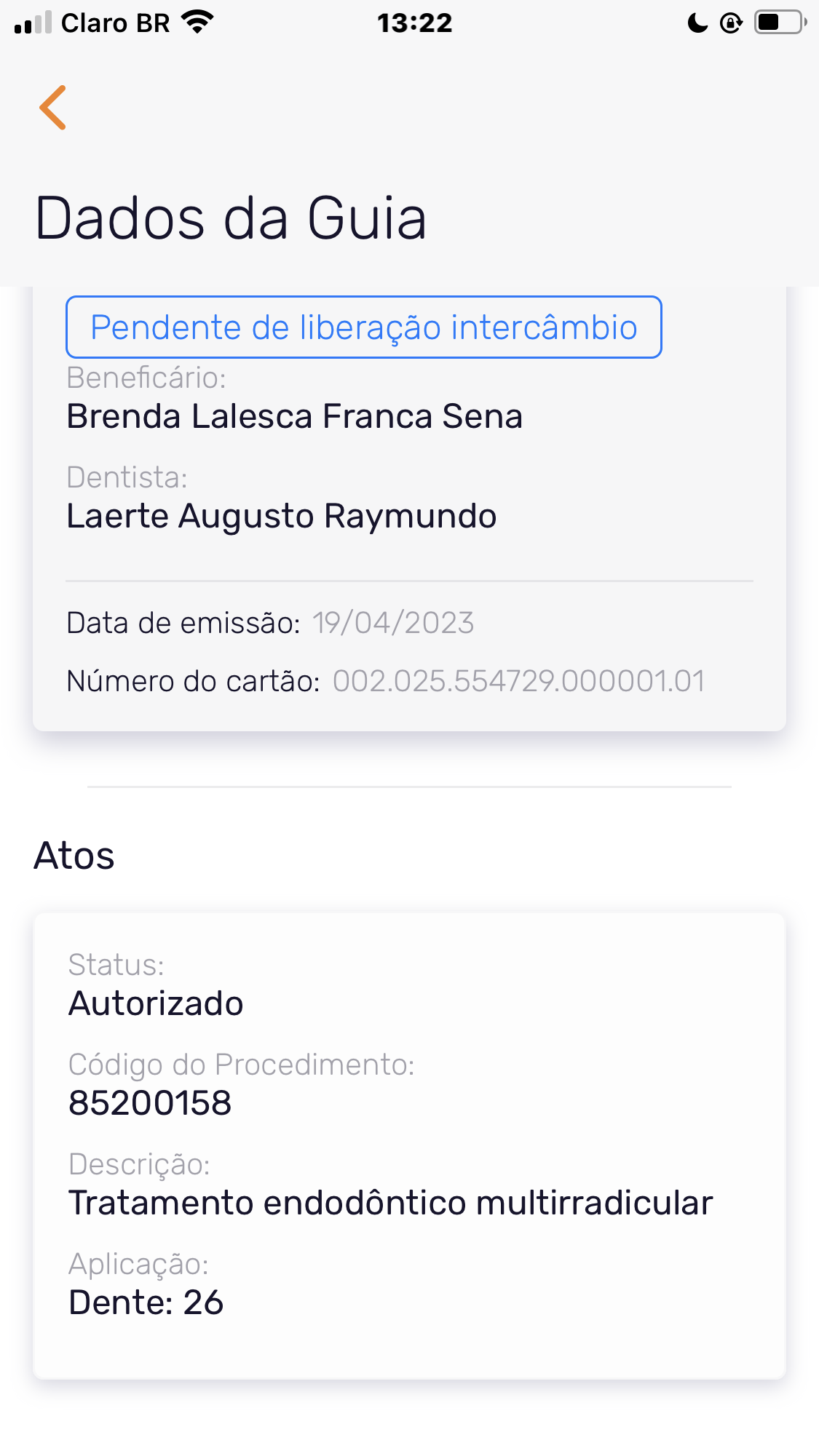This screenshot has height=1456, width=819.
Task: Tap the rotation lock status icon
Action: [730, 23]
